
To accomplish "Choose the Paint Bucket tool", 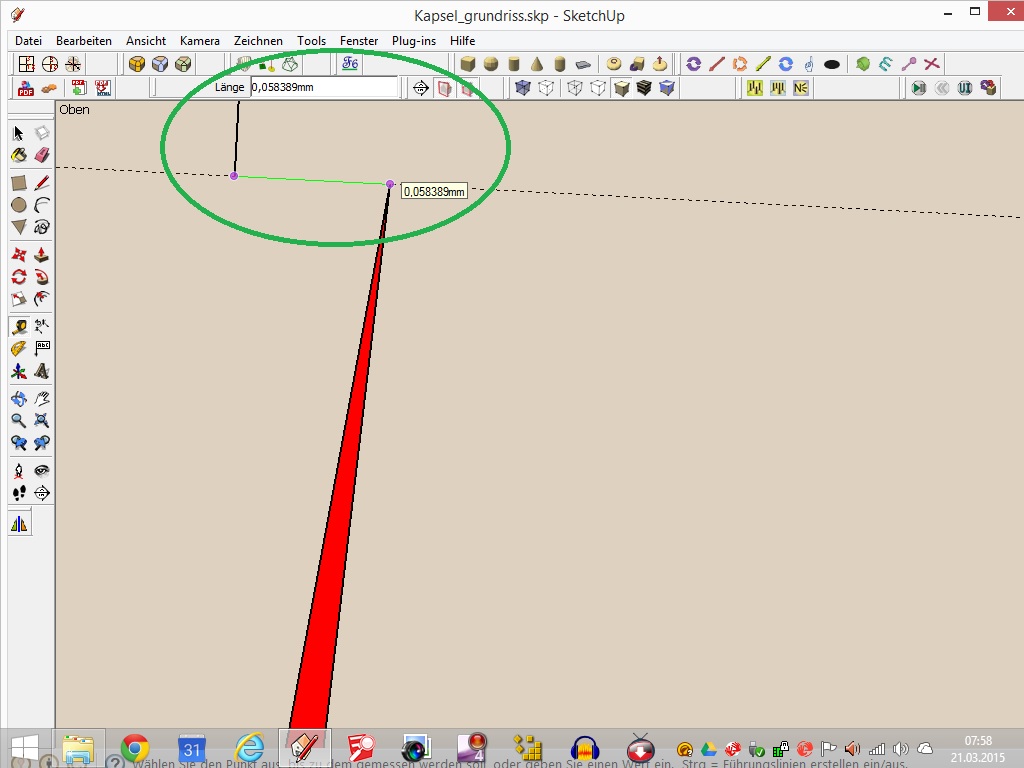I will click(18, 155).
